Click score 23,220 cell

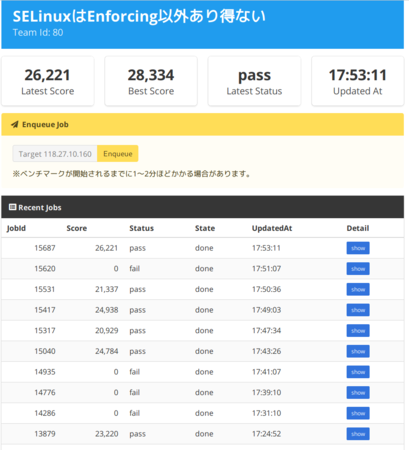pos(107,434)
